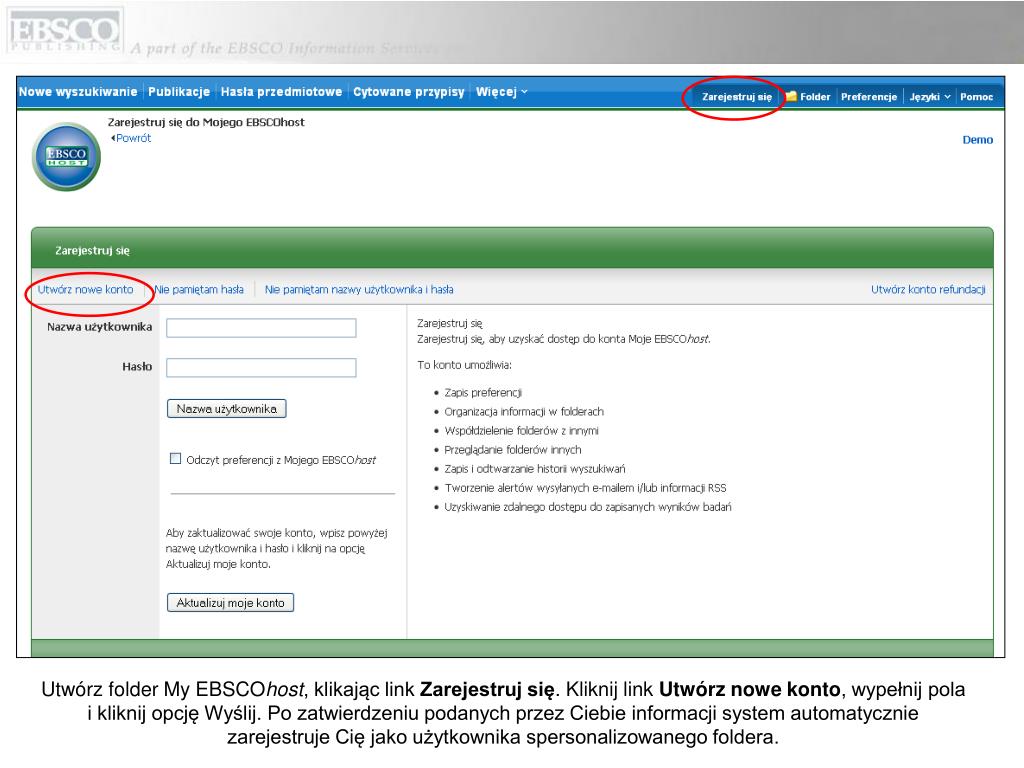Click 'Zarejestruj się do Mojego EBSCOhost' heading
The image size is (1024, 768).
pyautogui.click(x=206, y=122)
